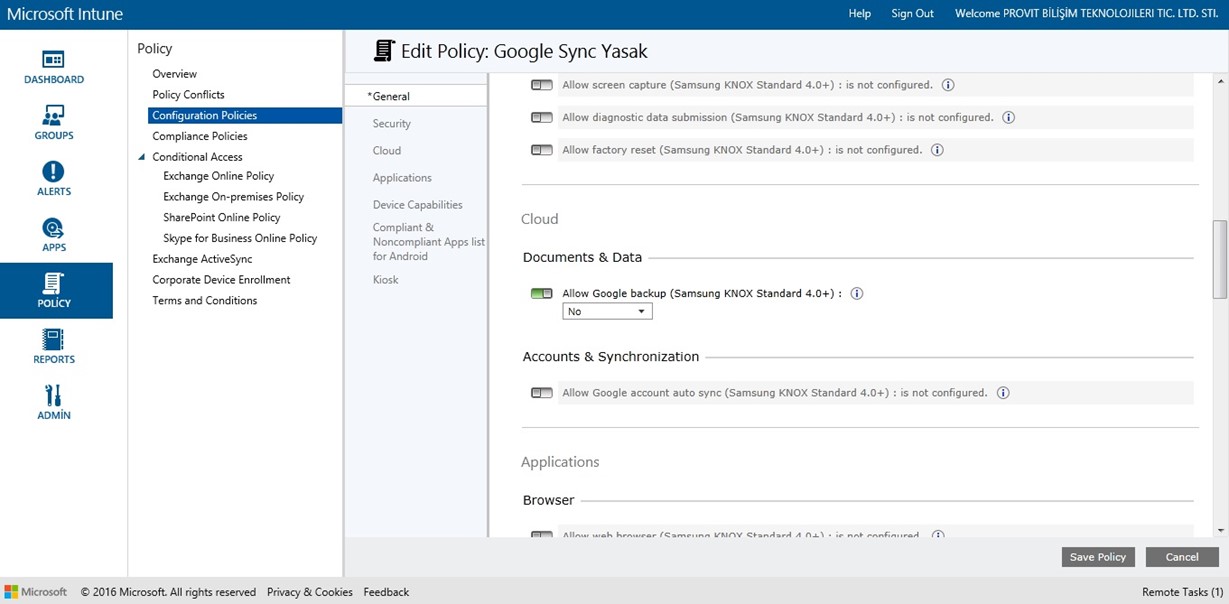Viewport: 1229px width, 604px height.
Task: Open Compliant & Noncompliant Apps list section
Action: point(429,242)
